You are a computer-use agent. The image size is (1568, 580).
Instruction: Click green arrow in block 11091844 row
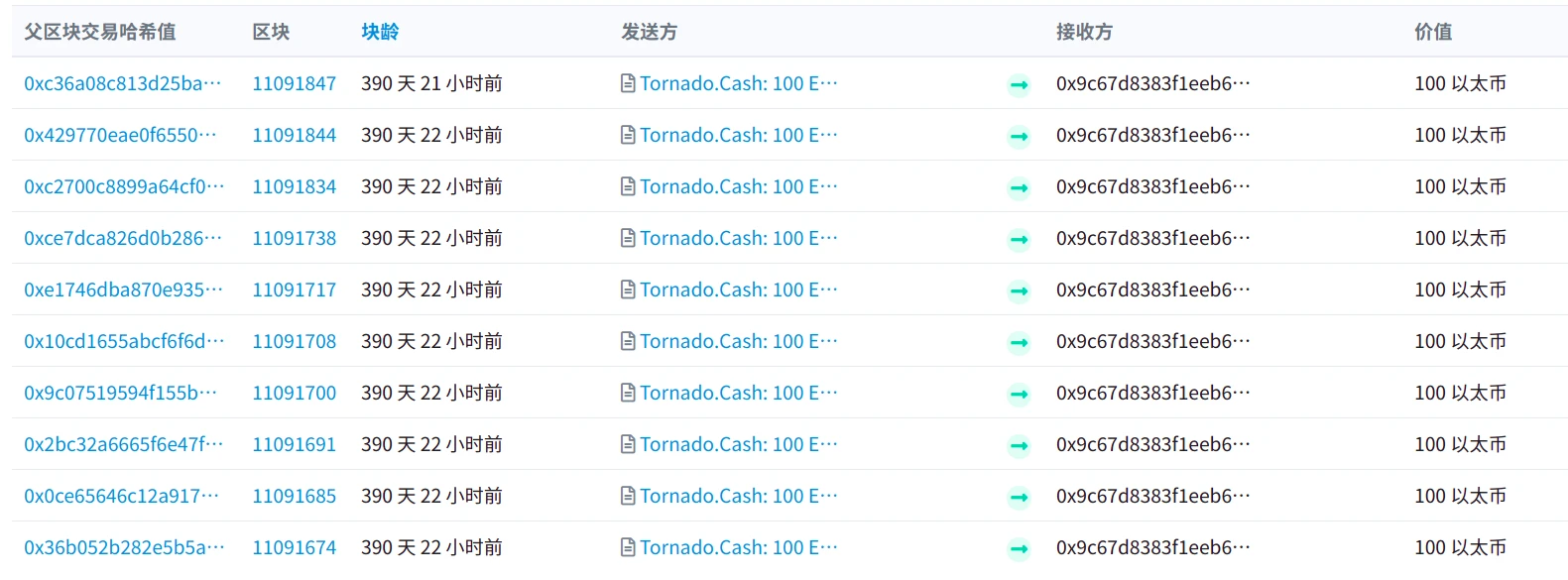click(x=1019, y=137)
